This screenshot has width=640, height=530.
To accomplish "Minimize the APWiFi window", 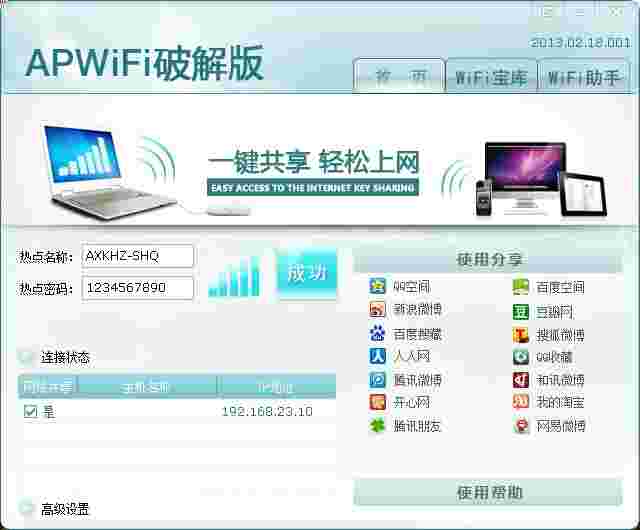I will pyautogui.click(x=580, y=11).
